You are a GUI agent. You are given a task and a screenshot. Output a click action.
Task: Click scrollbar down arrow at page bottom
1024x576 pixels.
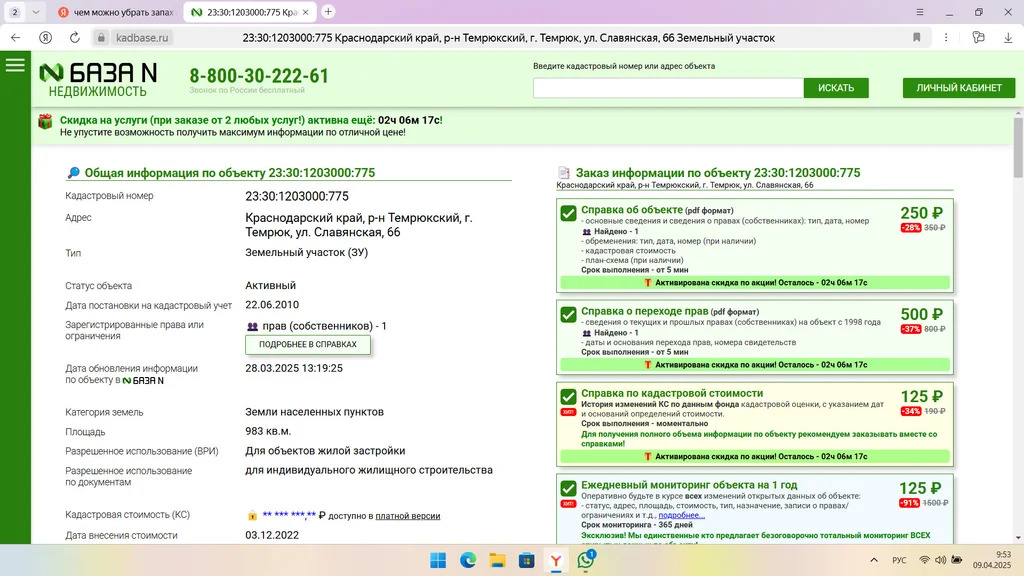pos(1018,538)
